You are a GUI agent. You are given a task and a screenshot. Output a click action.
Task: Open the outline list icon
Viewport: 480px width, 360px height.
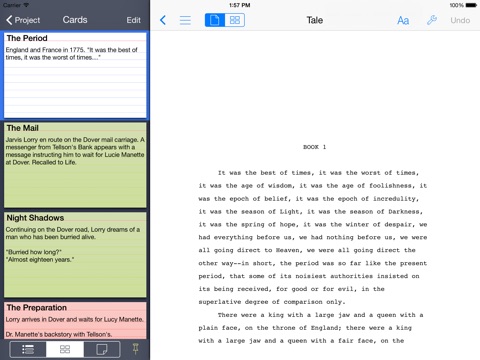tap(185, 20)
